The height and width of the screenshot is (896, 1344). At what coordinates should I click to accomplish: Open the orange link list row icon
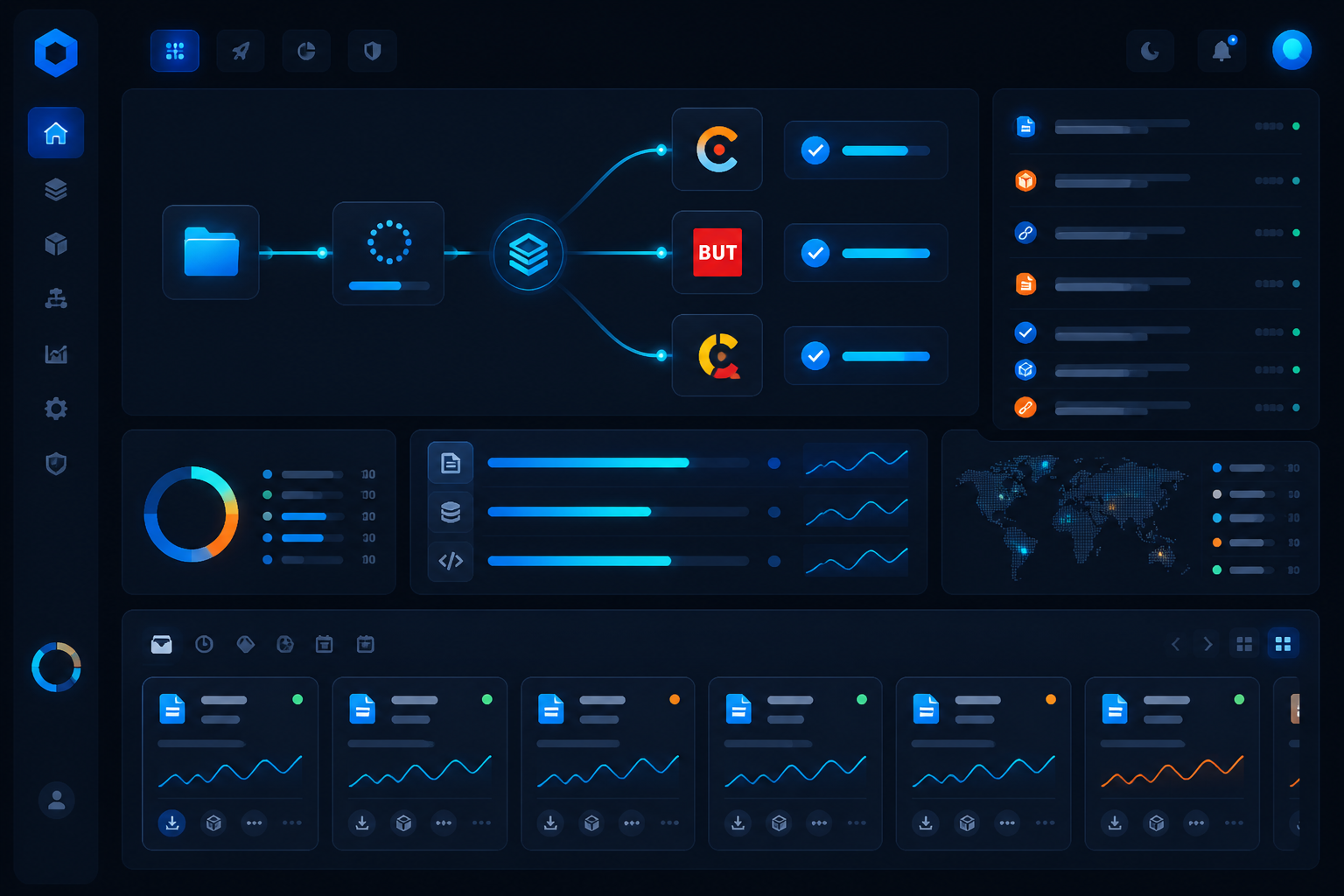coord(1025,407)
